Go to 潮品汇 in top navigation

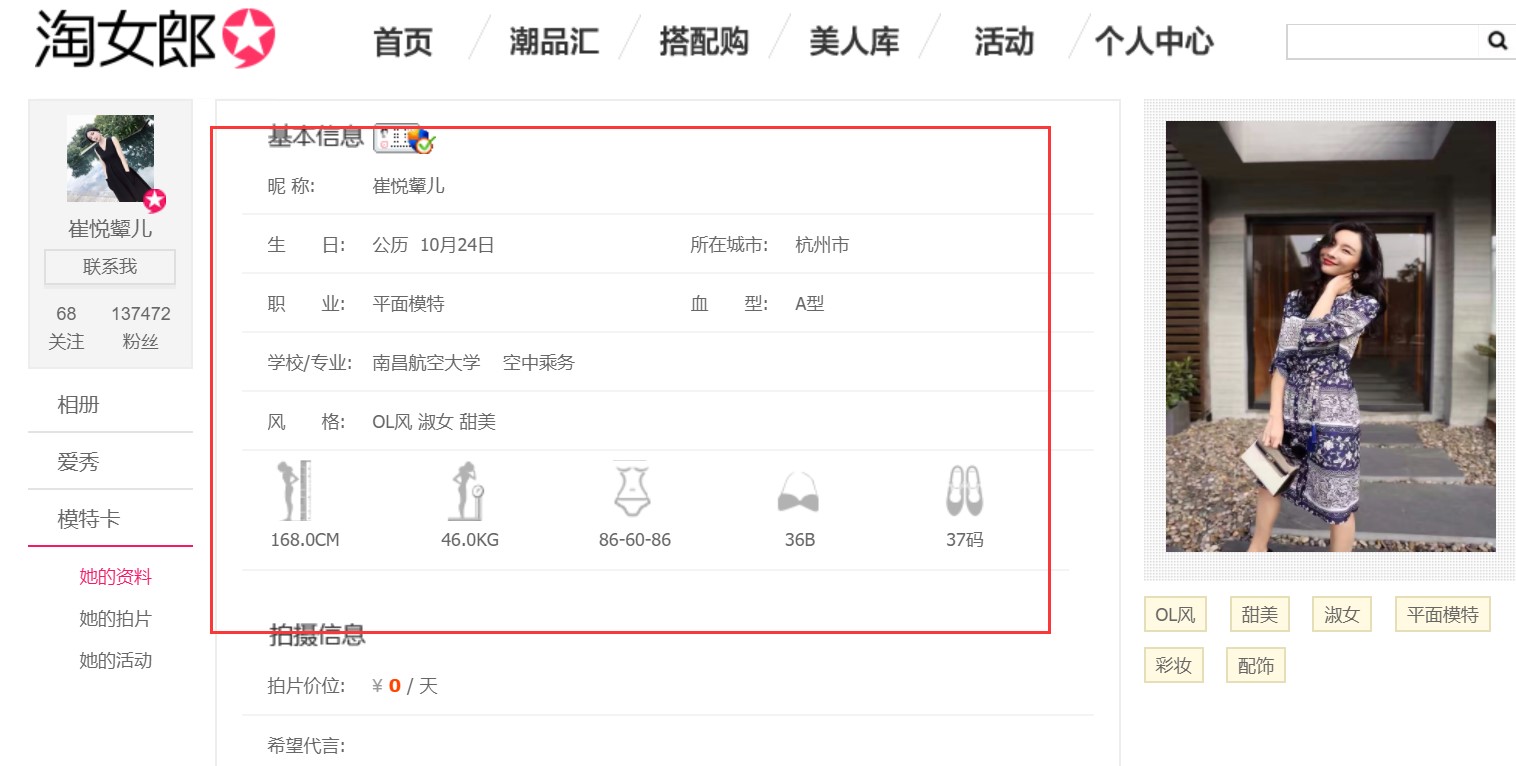tap(554, 42)
